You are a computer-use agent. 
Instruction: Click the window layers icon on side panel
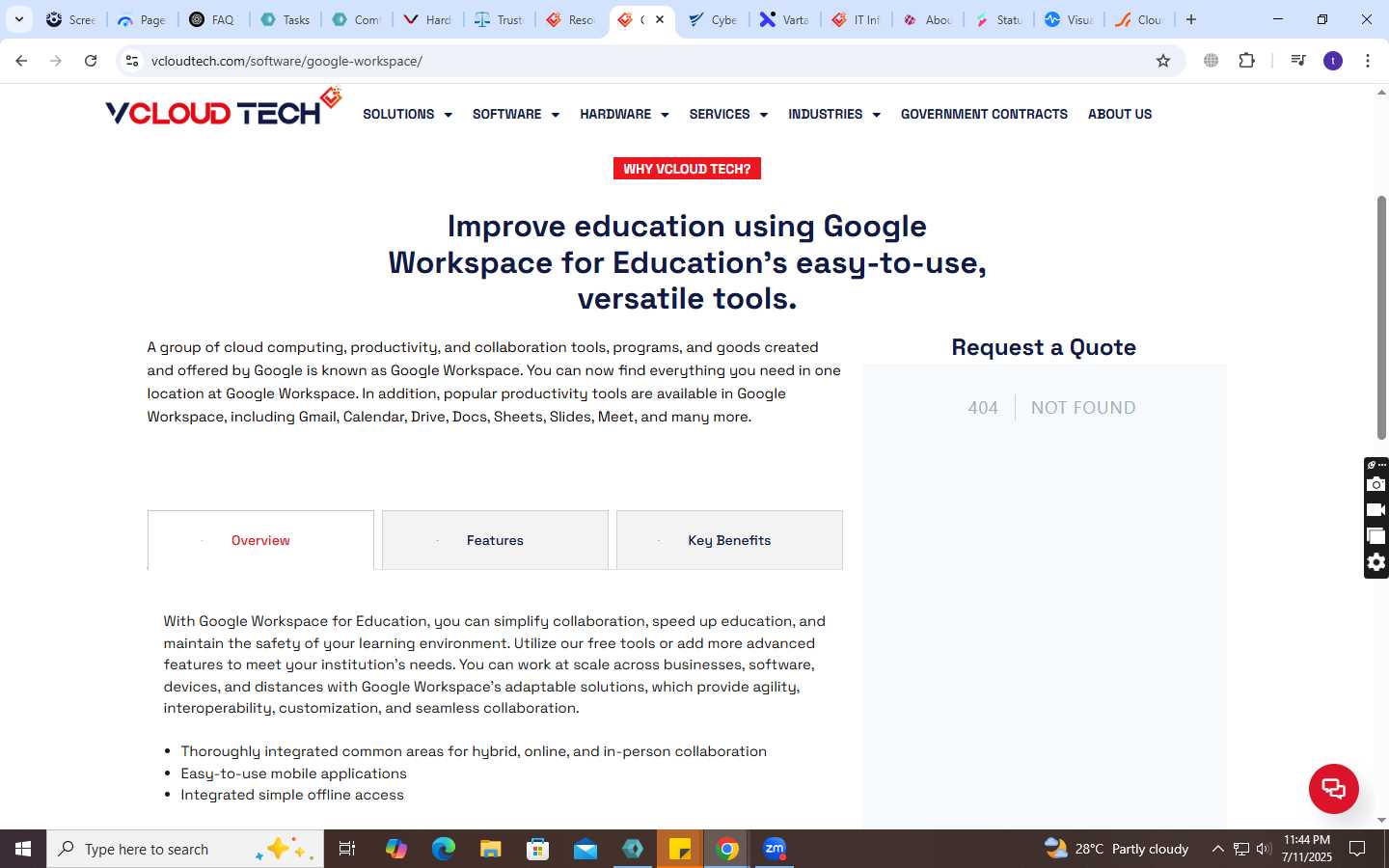pyautogui.click(x=1376, y=536)
